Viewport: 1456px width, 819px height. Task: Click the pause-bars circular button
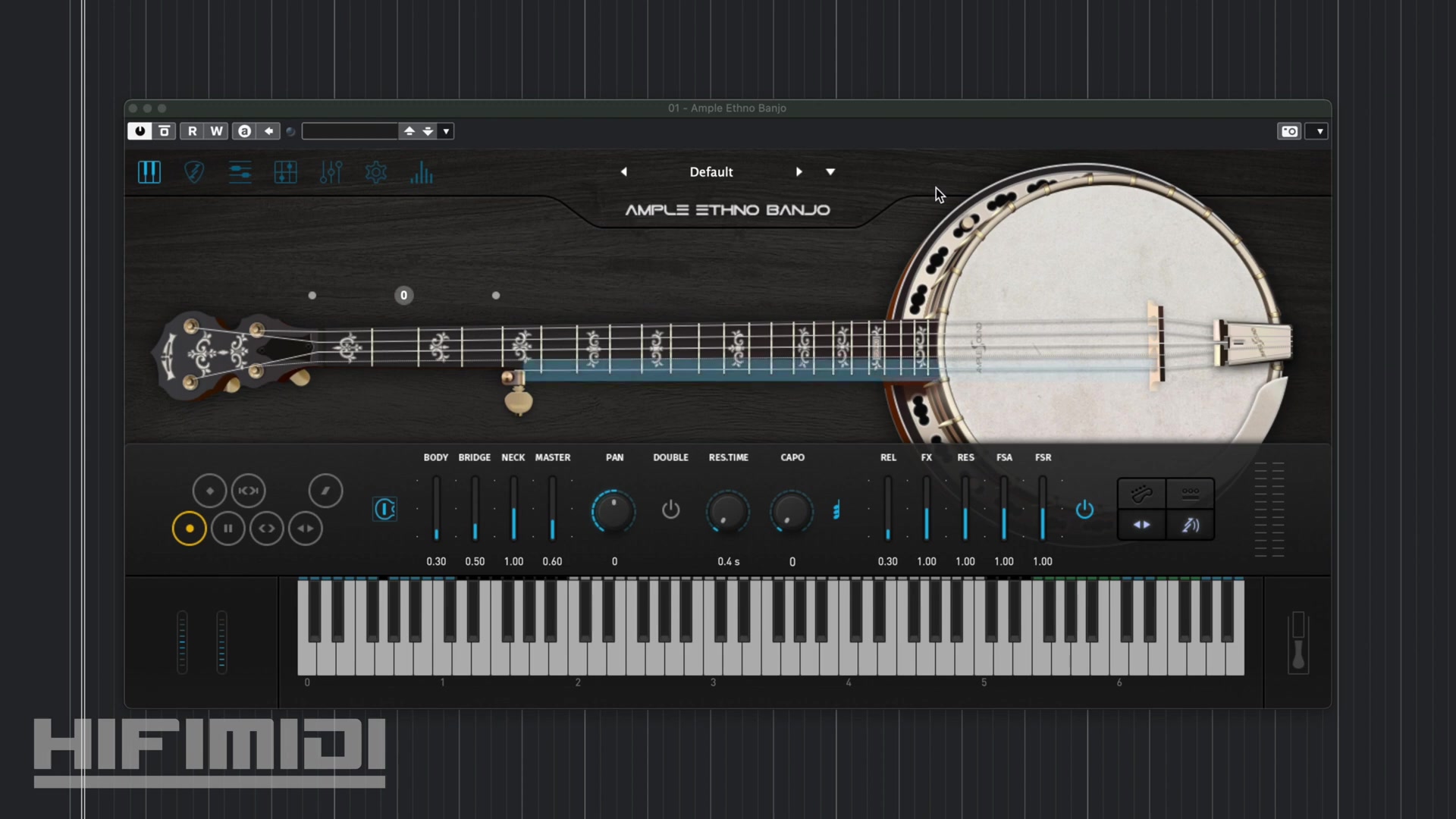(x=228, y=529)
